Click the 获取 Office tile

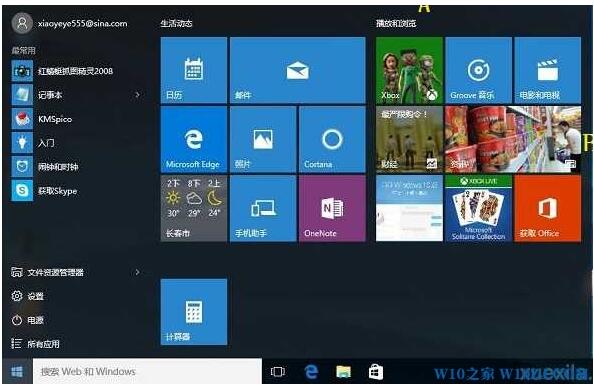[547, 208]
